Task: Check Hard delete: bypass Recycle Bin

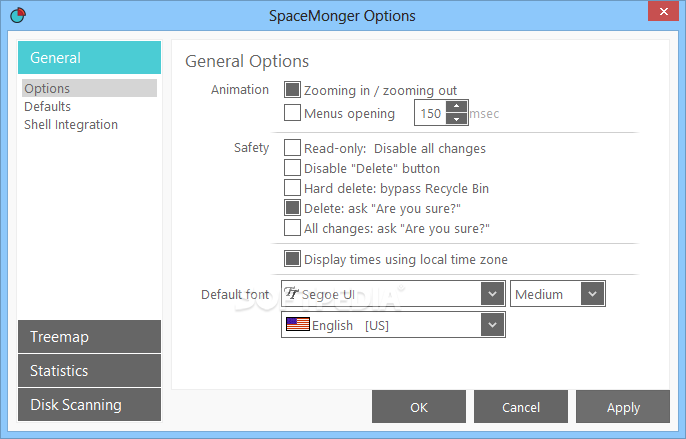Action: coord(292,188)
